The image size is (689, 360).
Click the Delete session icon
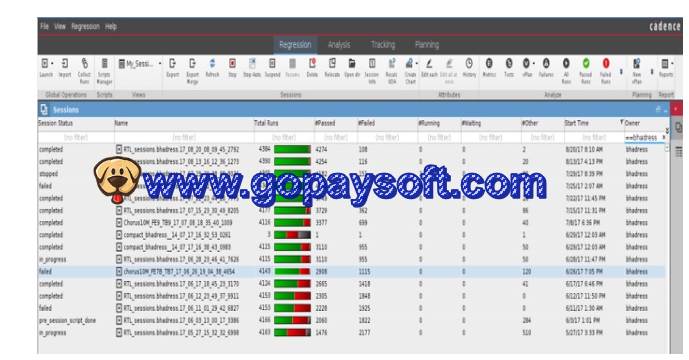point(312,64)
